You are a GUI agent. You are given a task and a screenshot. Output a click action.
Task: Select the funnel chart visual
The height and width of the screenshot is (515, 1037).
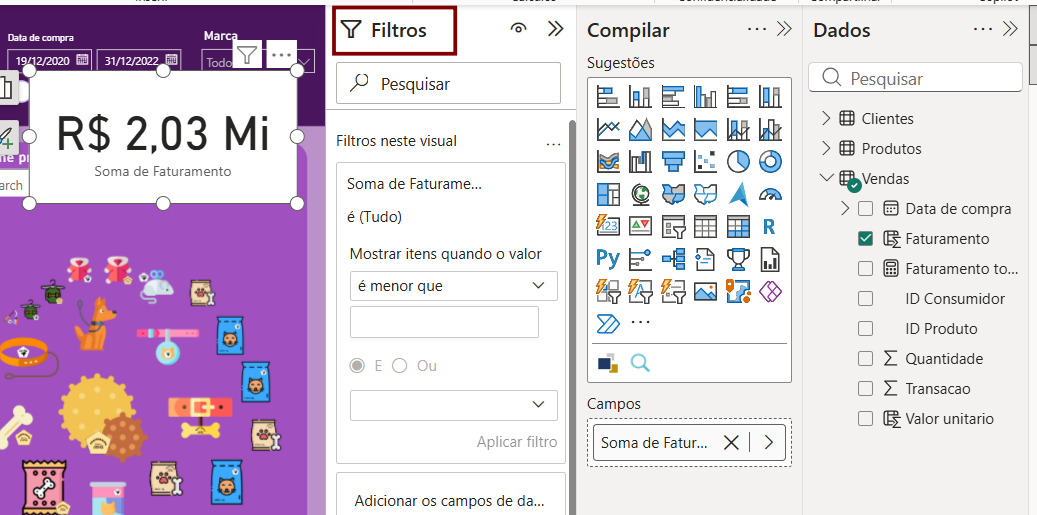[x=673, y=161]
